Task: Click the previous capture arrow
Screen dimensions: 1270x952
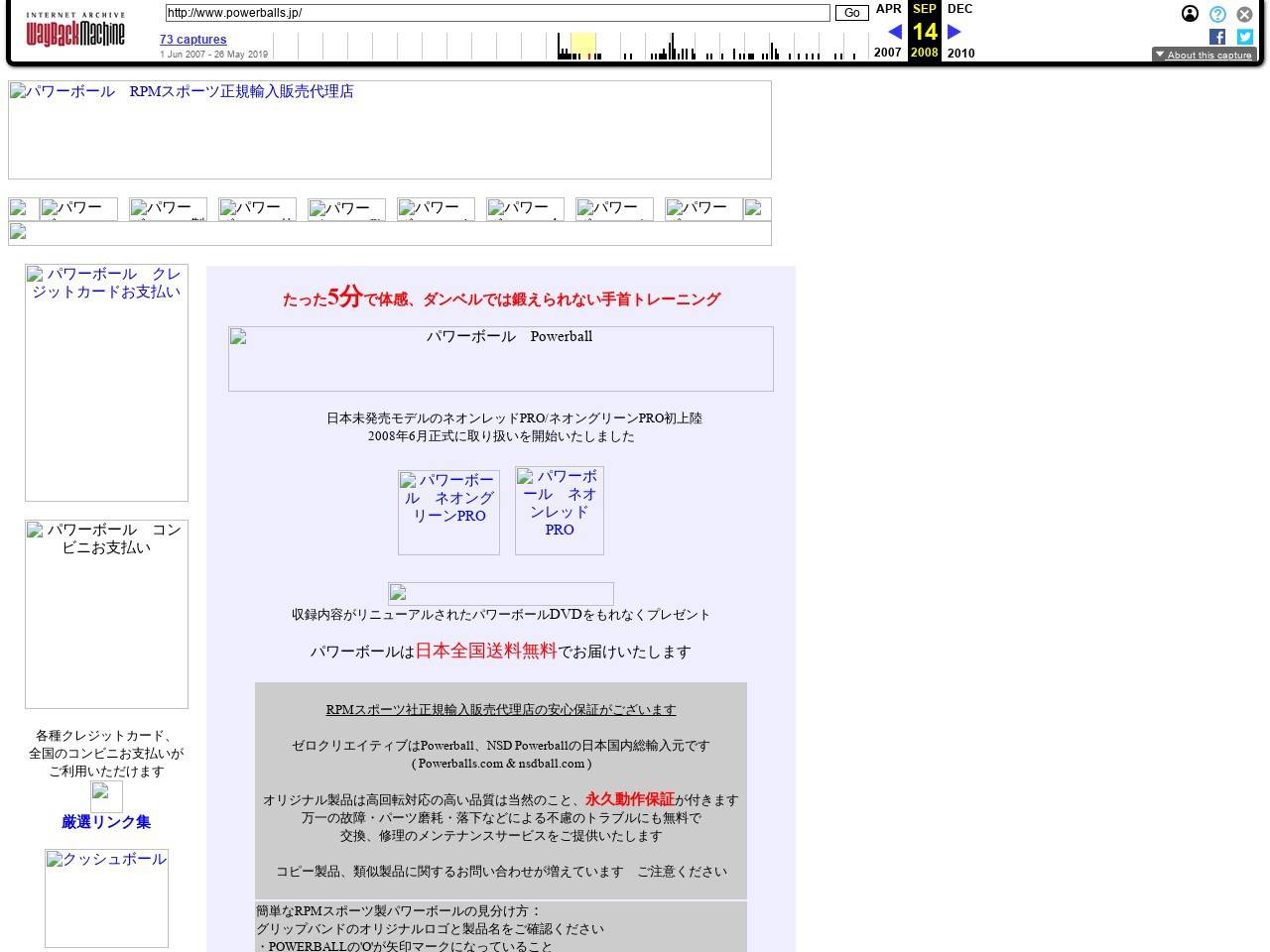Action: 895,31
